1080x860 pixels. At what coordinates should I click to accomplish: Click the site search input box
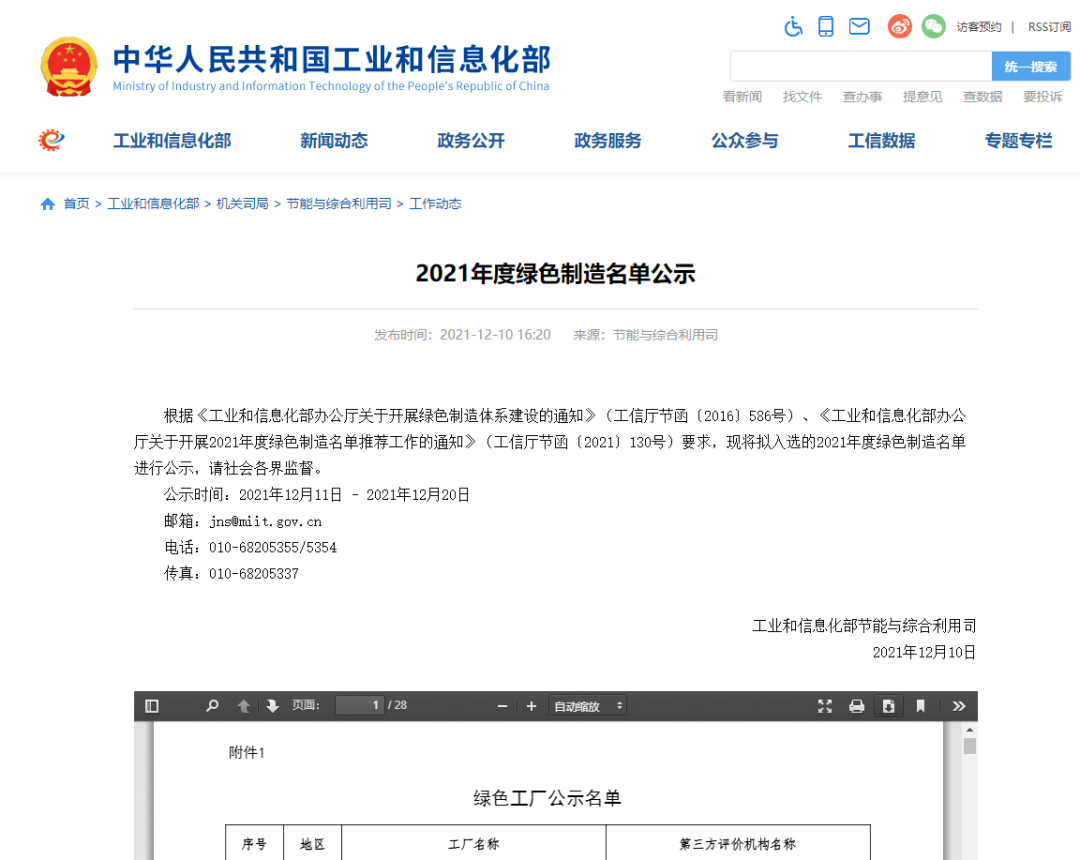tap(861, 67)
